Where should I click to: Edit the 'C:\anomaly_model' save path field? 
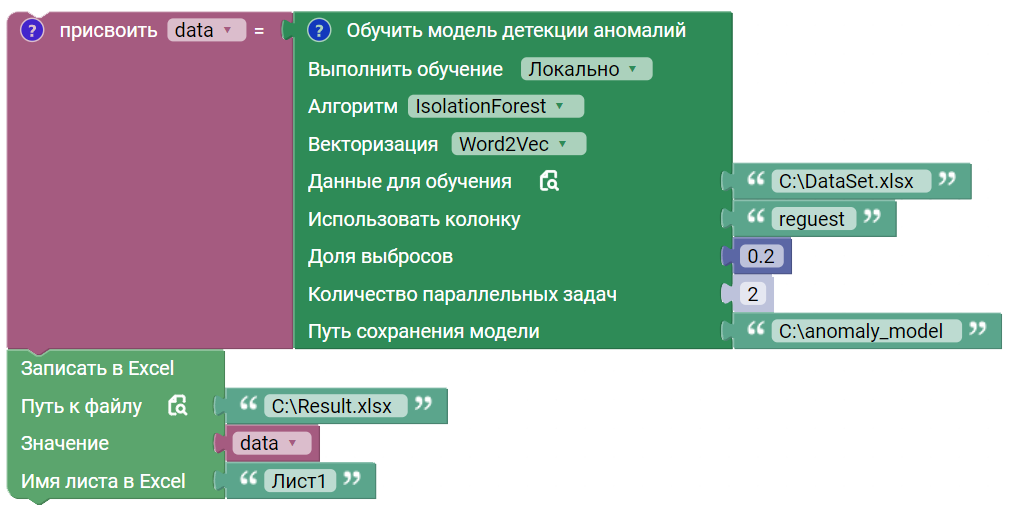[866, 331]
